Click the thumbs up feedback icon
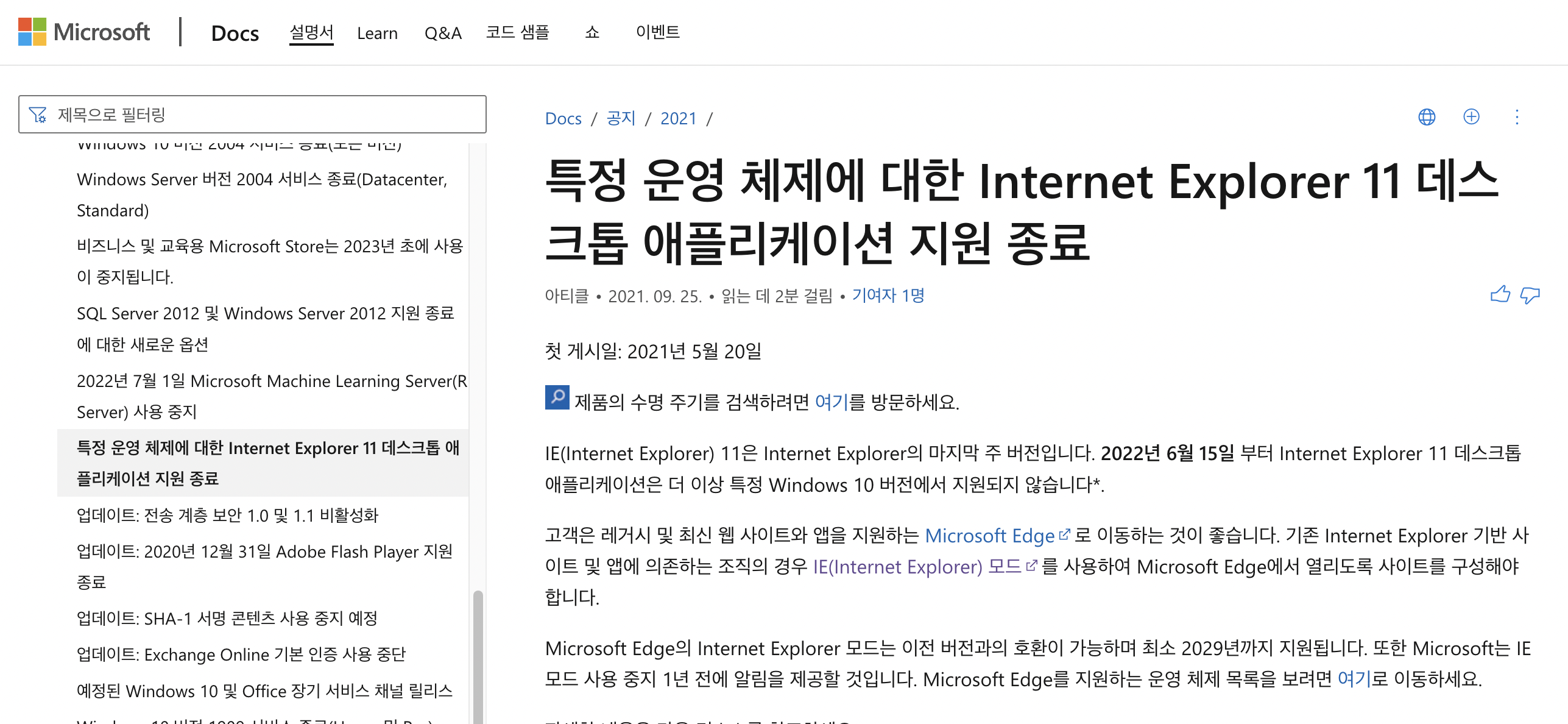Screen dimensions: 1568x724 click(x=1500, y=295)
